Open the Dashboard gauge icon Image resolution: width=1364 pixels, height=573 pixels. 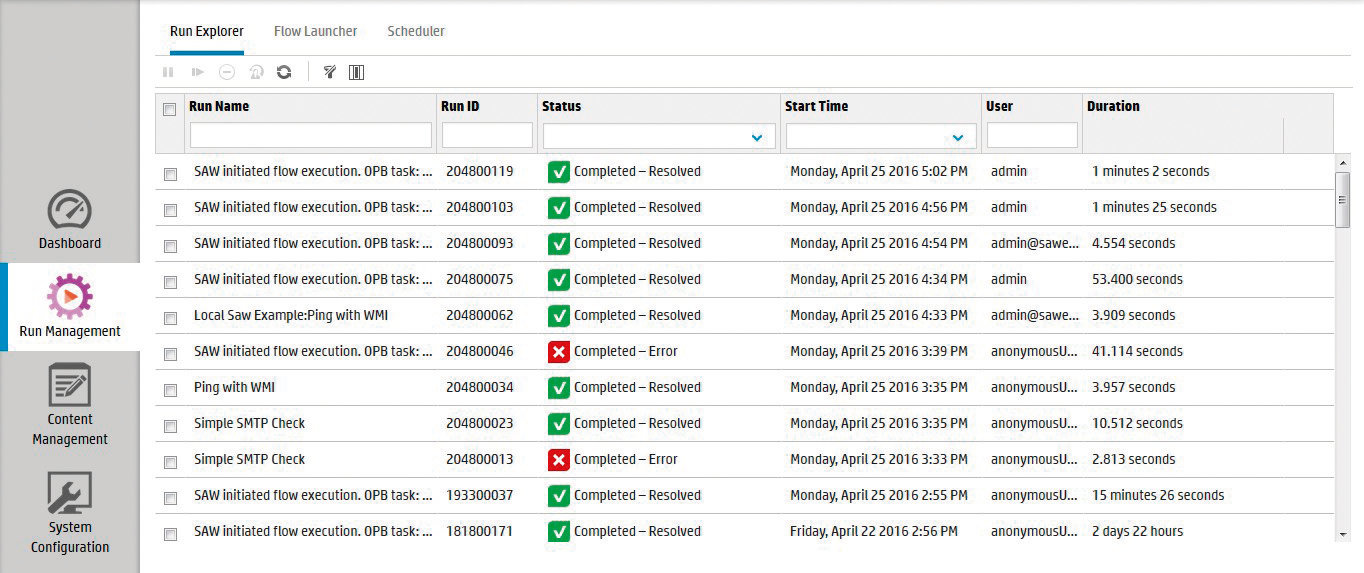click(x=70, y=210)
